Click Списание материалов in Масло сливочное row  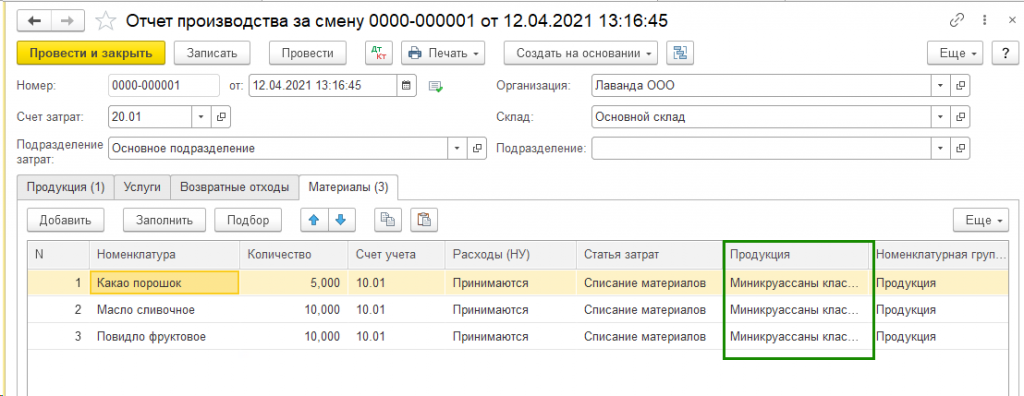649,310
